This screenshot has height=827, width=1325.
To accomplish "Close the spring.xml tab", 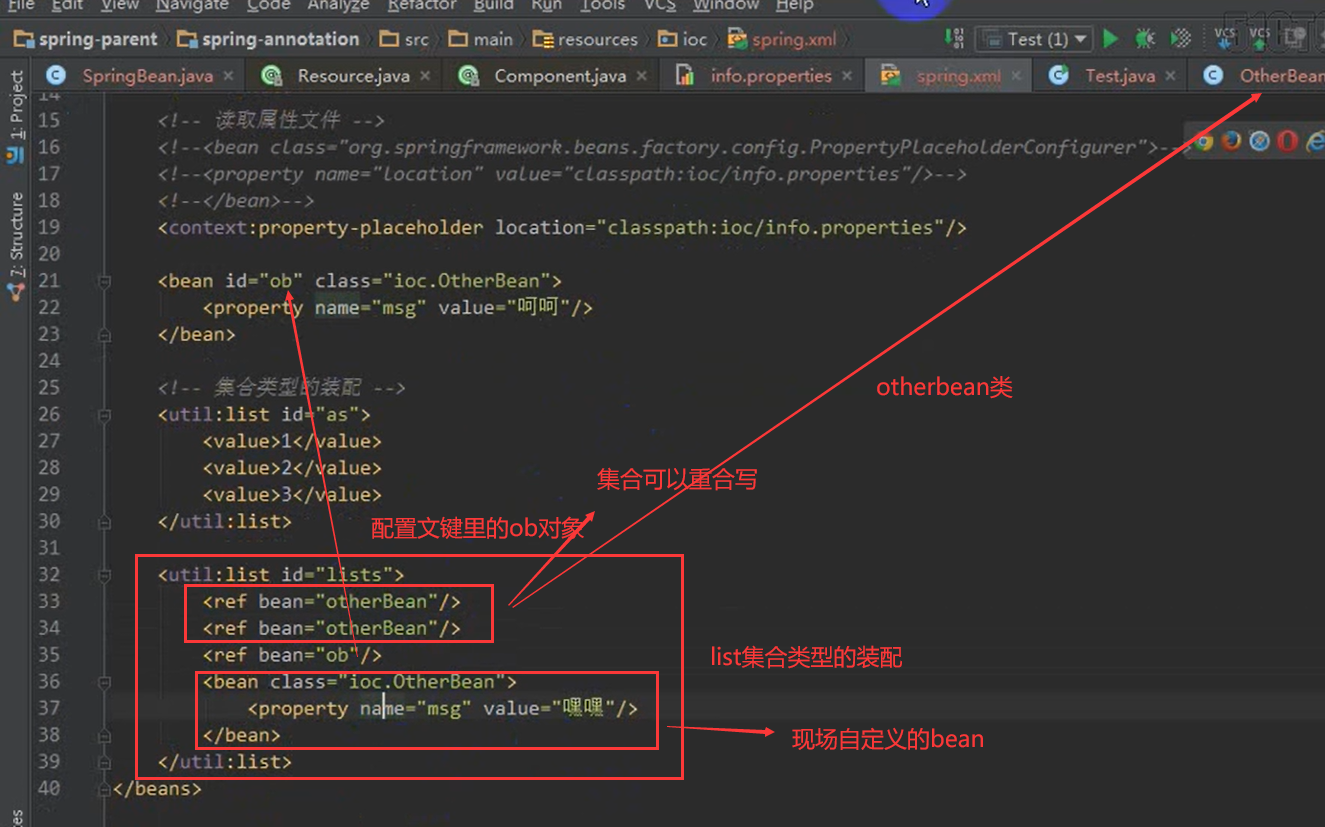I will (1017, 76).
